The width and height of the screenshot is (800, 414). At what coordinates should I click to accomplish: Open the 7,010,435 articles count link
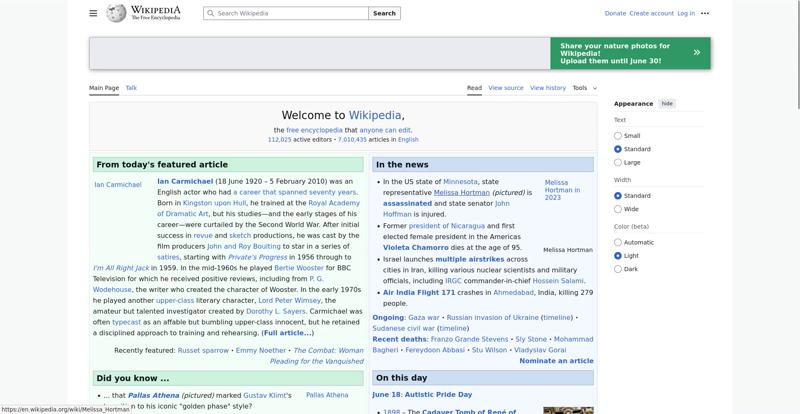point(352,139)
